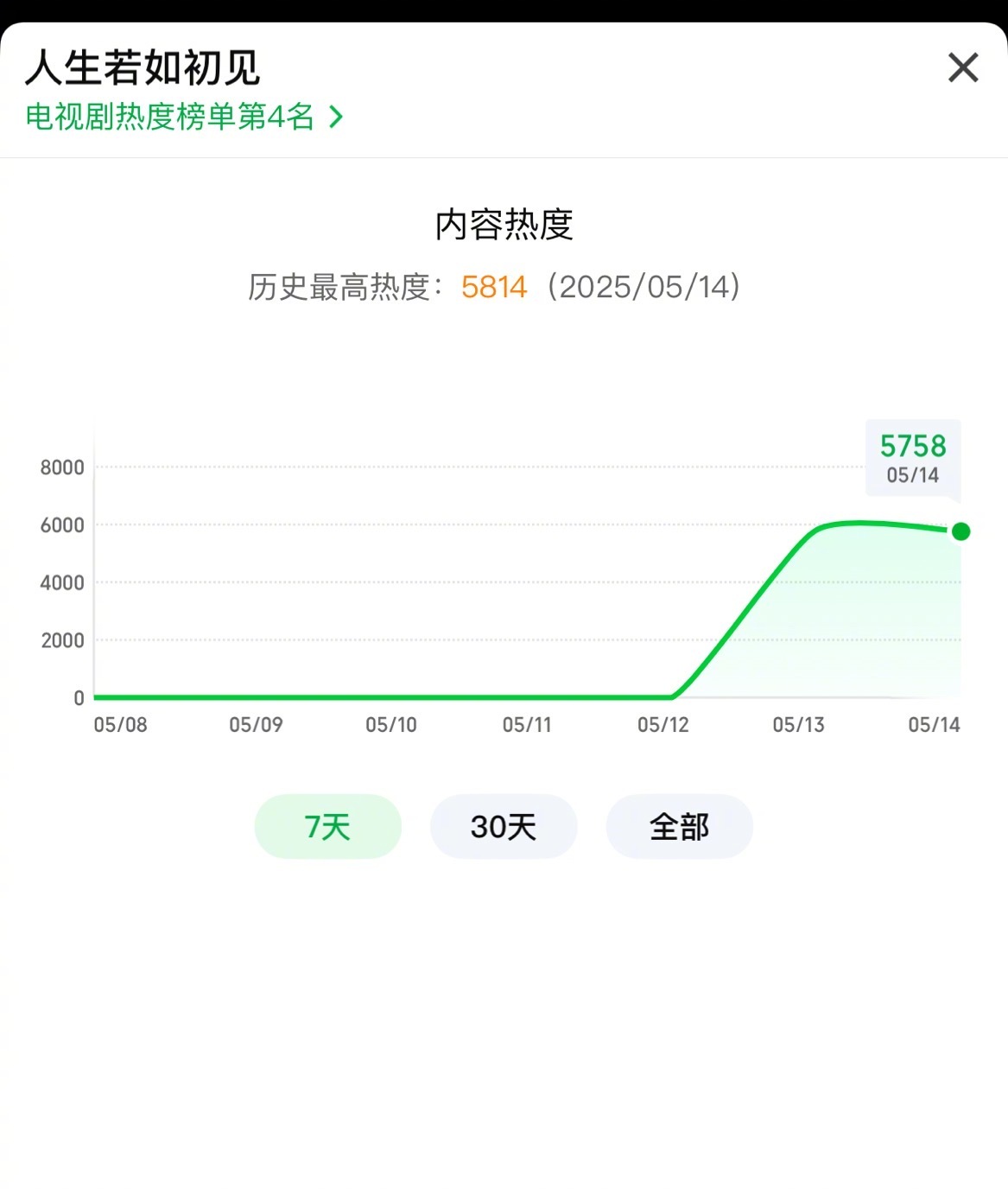1008x1189 pixels.
Task: Tap the 6000 y-axis label
Action: 62,525
